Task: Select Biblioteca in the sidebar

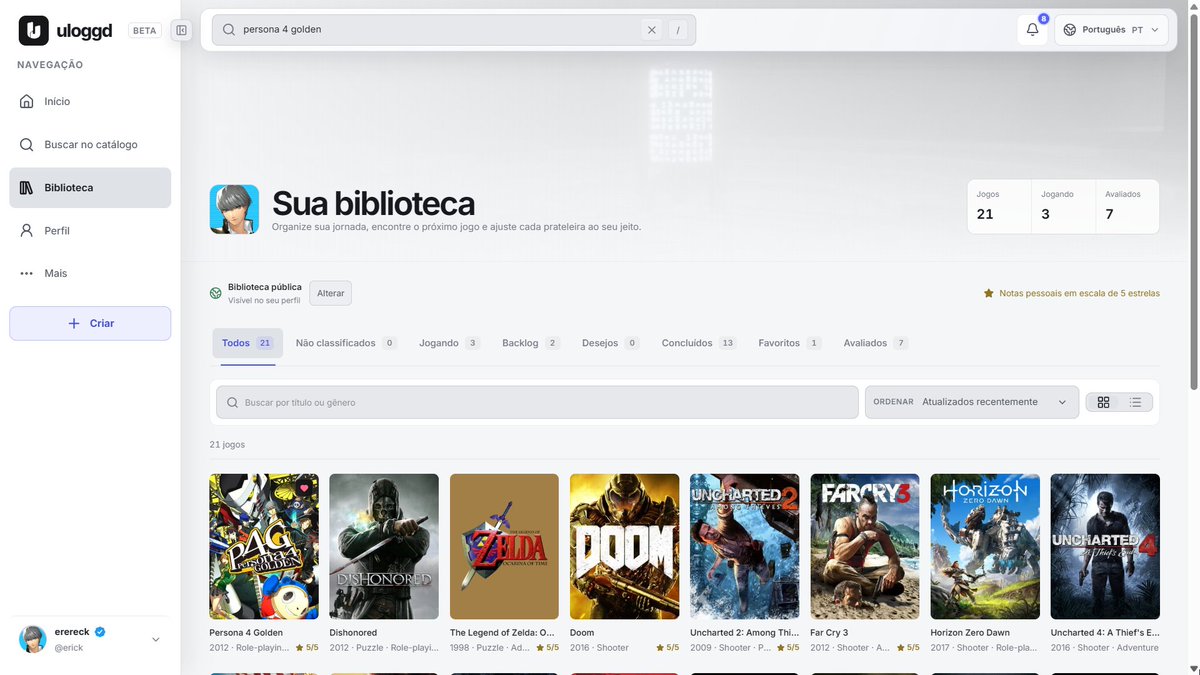Action: tap(90, 187)
